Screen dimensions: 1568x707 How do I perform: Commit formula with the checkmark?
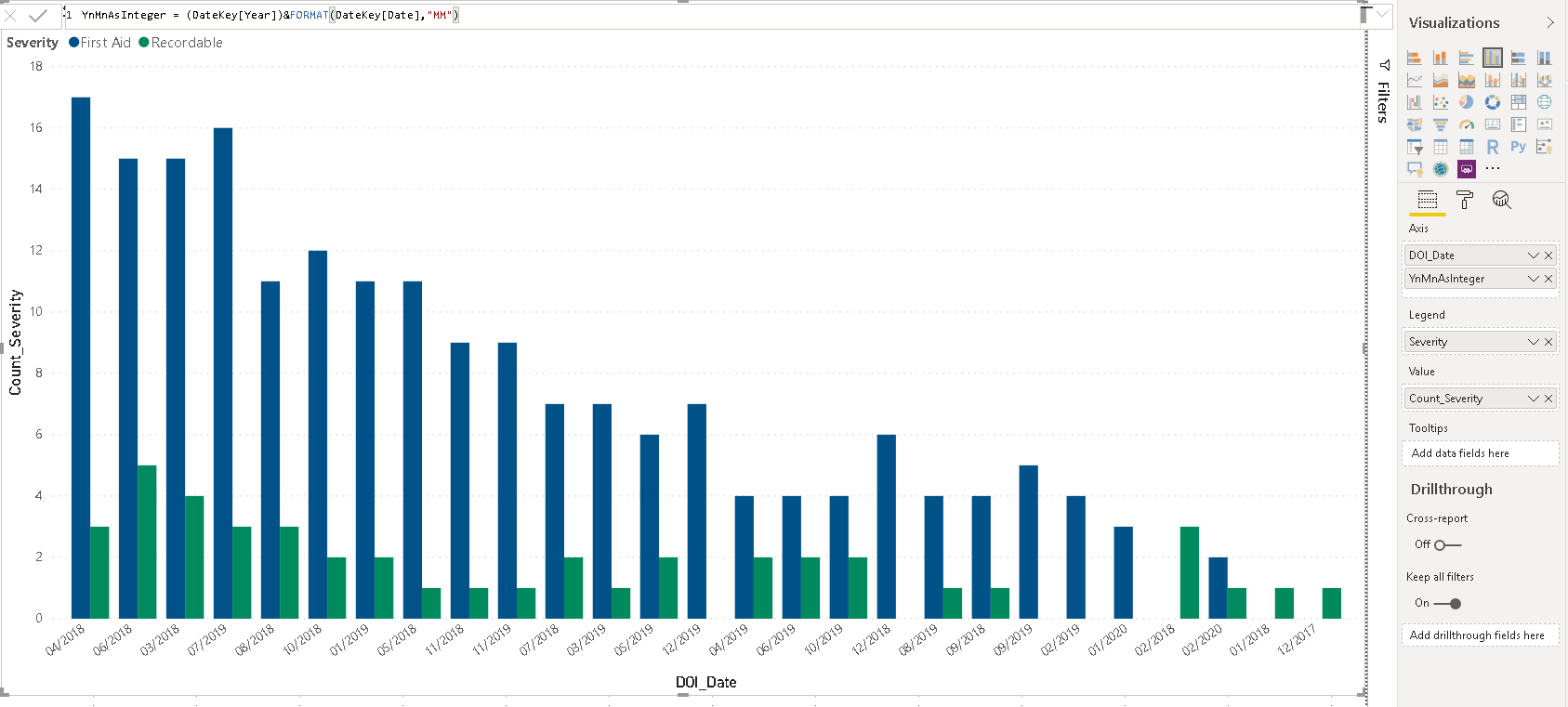point(38,16)
